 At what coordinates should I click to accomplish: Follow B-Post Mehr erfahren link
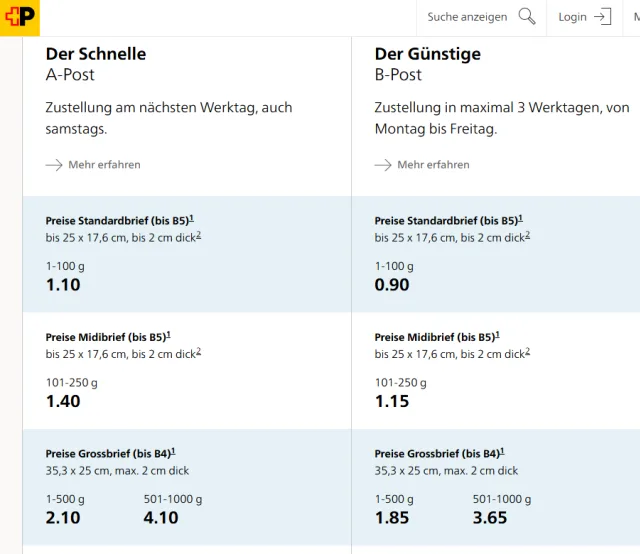pyautogui.click(x=433, y=164)
